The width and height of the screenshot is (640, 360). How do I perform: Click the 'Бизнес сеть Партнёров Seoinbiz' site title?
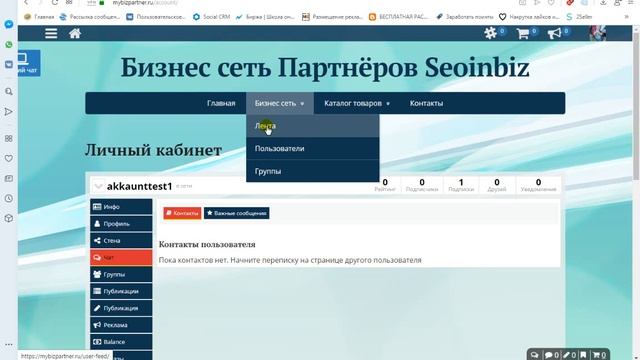tap(325, 68)
